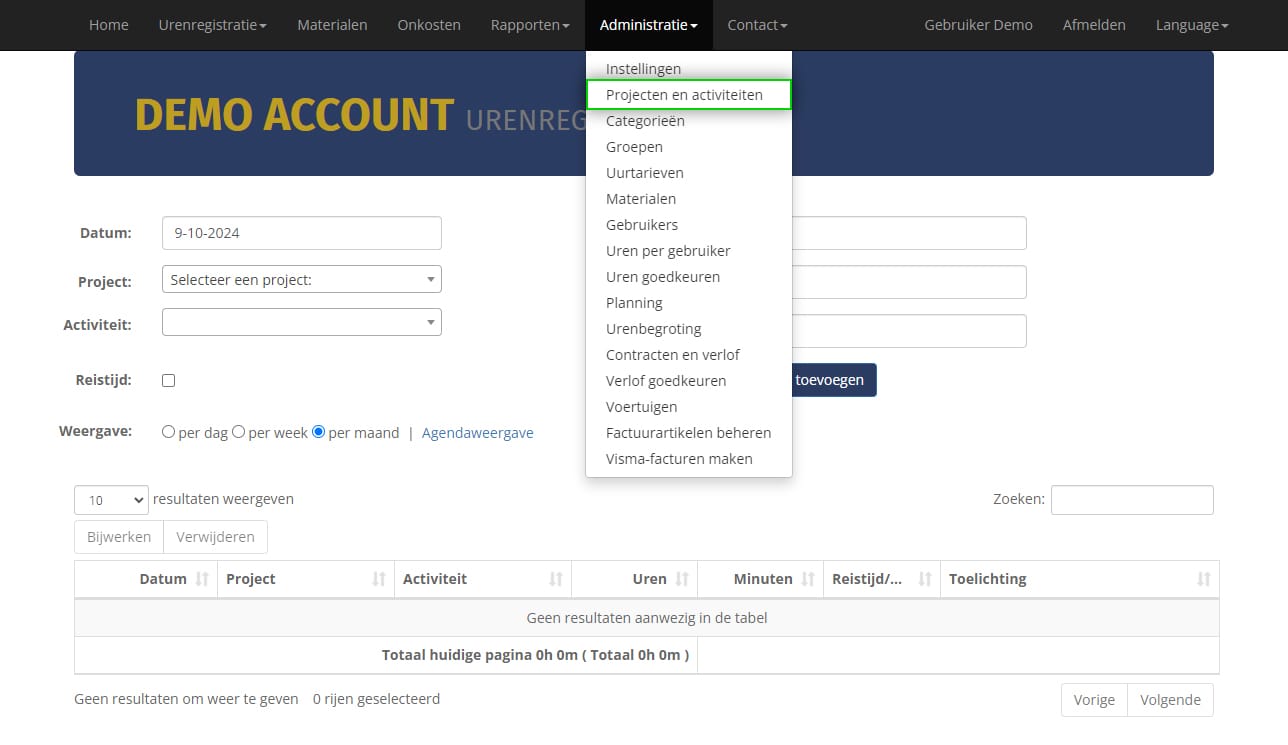Viewport: 1288px width, 745px height.
Task: Click the Volgende pagination button
Action: tap(1169, 700)
